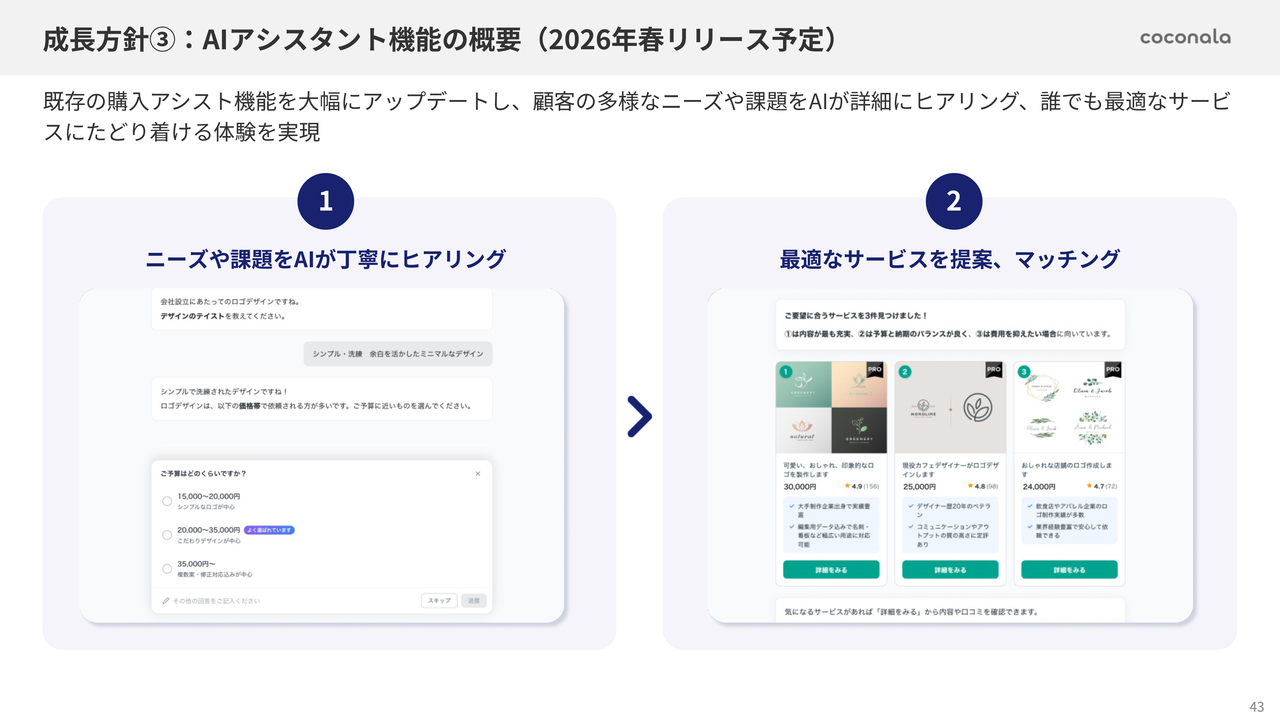The image size is (1280, 720).
Task: View details of the 24,000円 shop logo service
Action: tap(1069, 569)
